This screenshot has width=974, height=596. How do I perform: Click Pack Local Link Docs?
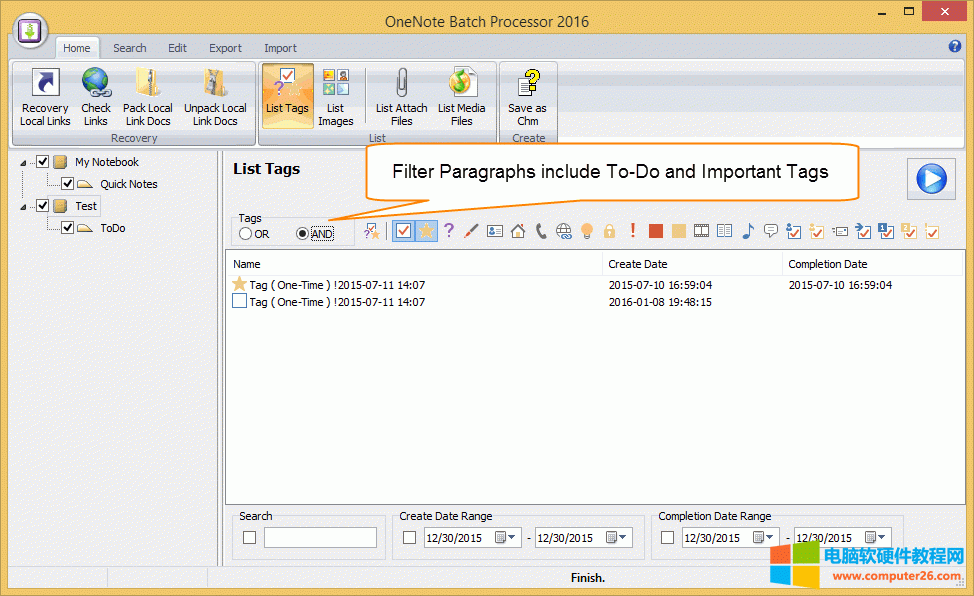(148, 97)
